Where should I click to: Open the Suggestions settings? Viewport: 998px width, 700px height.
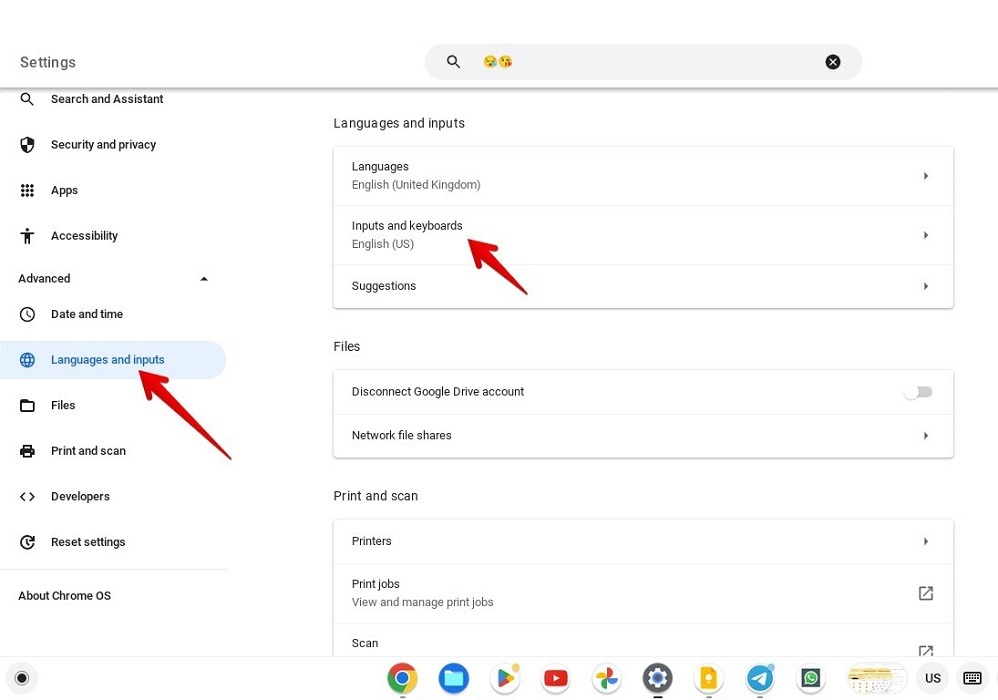click(643, 286)
